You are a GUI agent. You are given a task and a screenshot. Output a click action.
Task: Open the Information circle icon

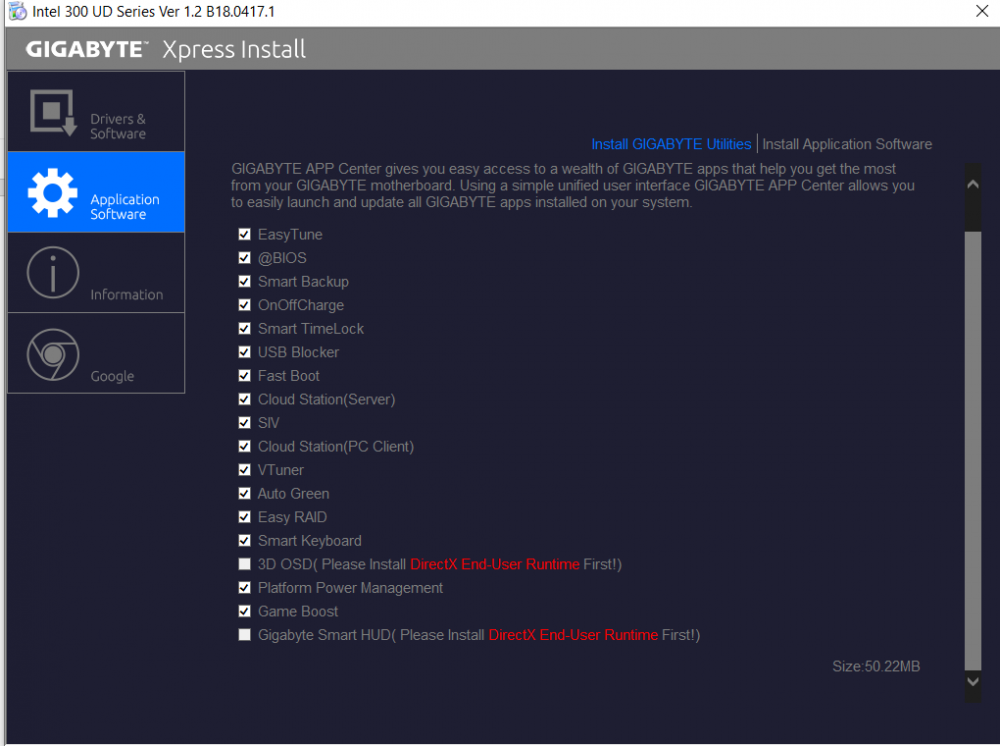(53, 273)
